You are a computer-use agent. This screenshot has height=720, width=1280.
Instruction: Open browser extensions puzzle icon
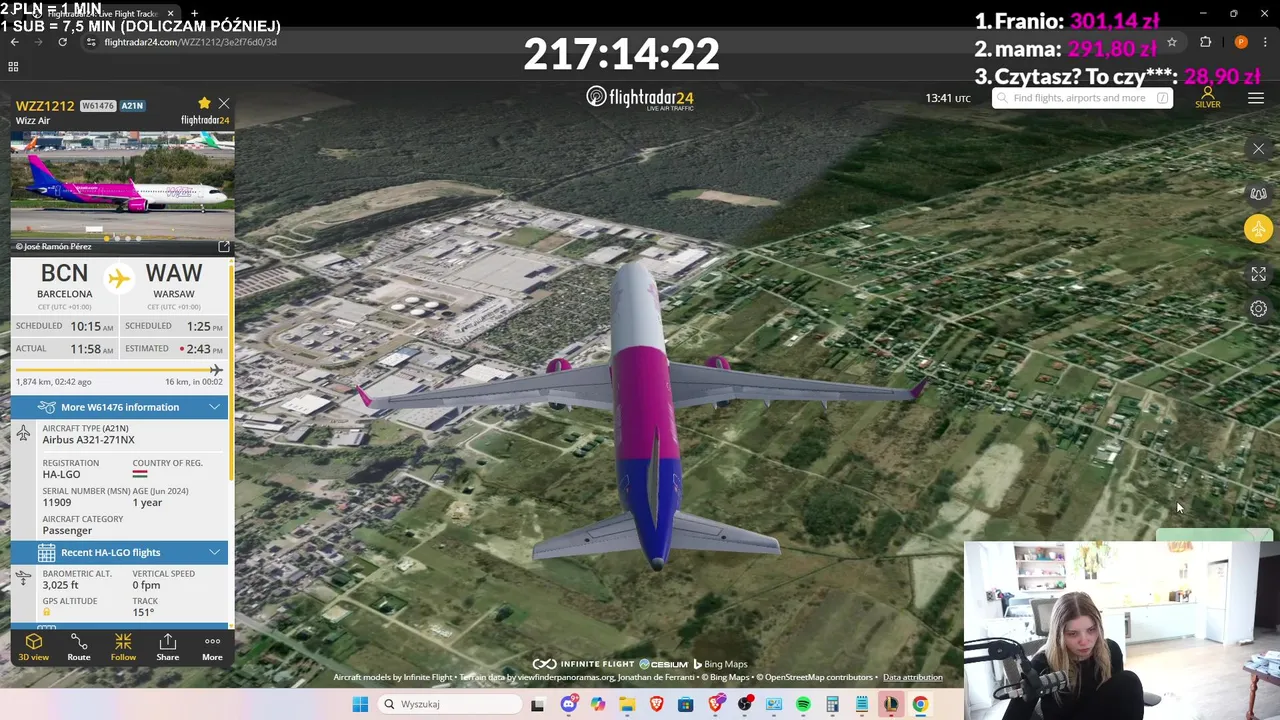tap(1205, 42)
